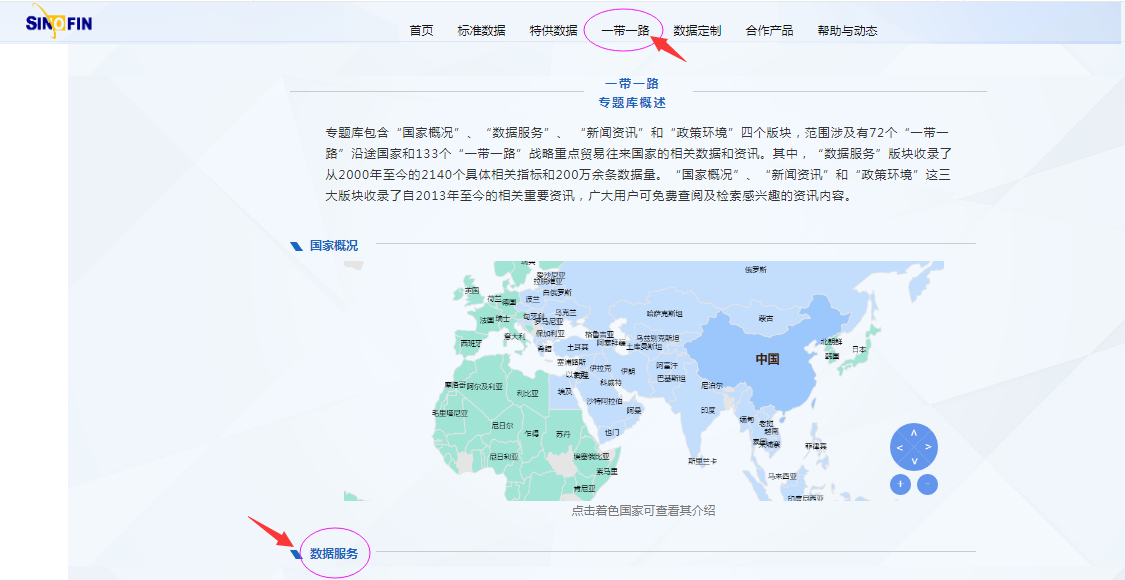Open the 首页 menu item
The width and height of the screenshot is (1125, 580).
click(421, 31)
